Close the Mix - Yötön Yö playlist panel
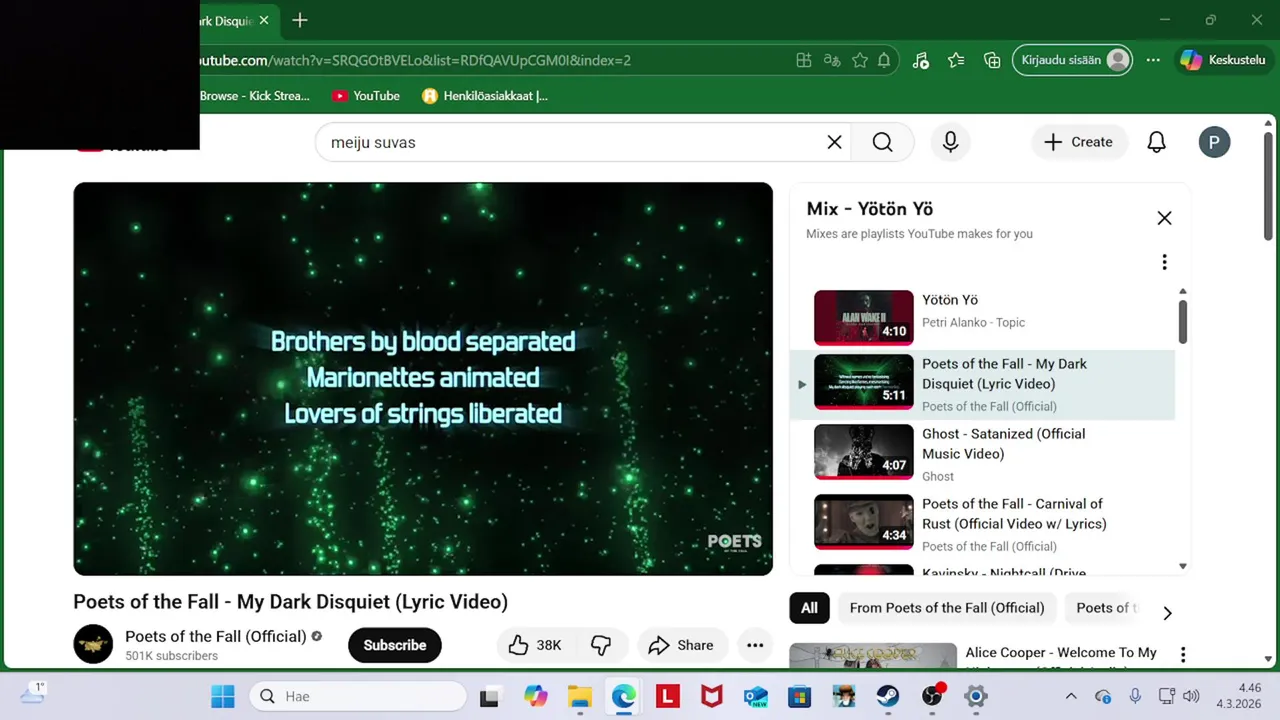Viewport: 1280px width, 720px height. click(x=1164, y=218)
